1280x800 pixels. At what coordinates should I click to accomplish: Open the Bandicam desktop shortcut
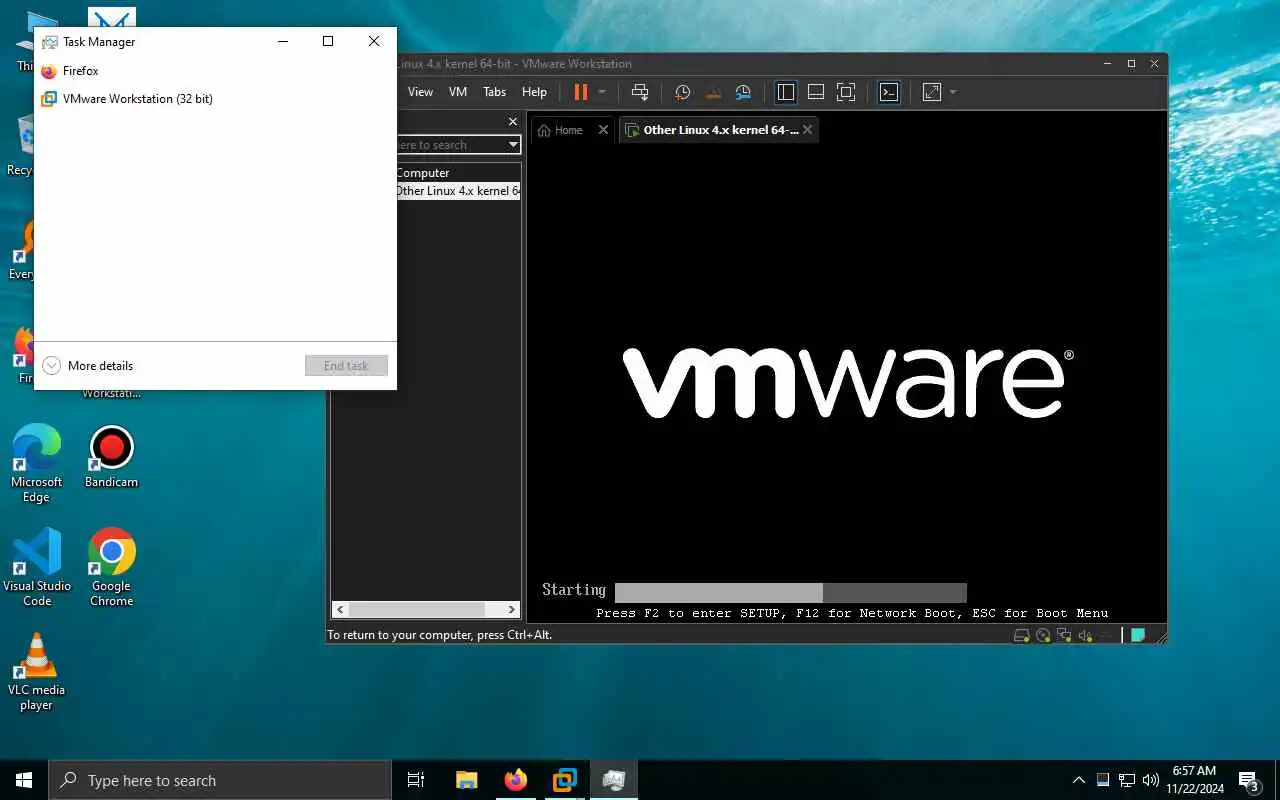pos(111,458)
